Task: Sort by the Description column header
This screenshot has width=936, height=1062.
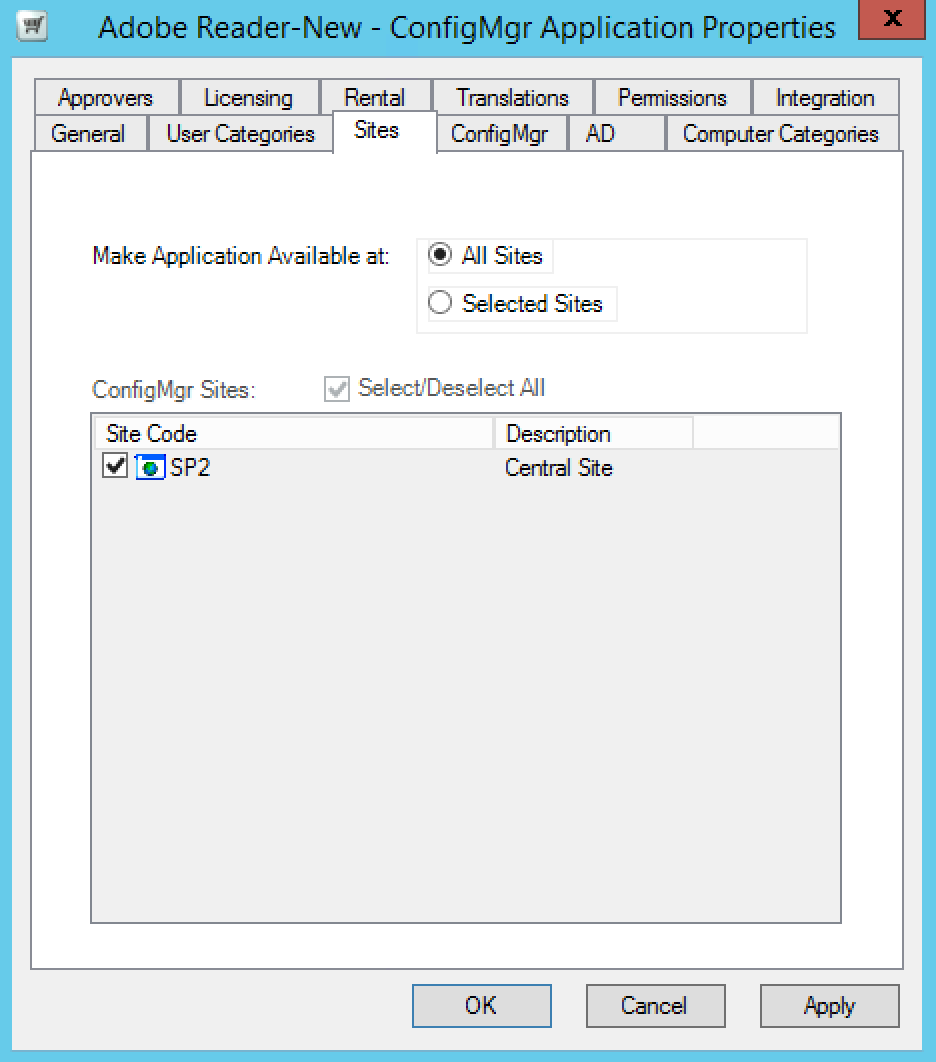Action: (x=592, y=434)
